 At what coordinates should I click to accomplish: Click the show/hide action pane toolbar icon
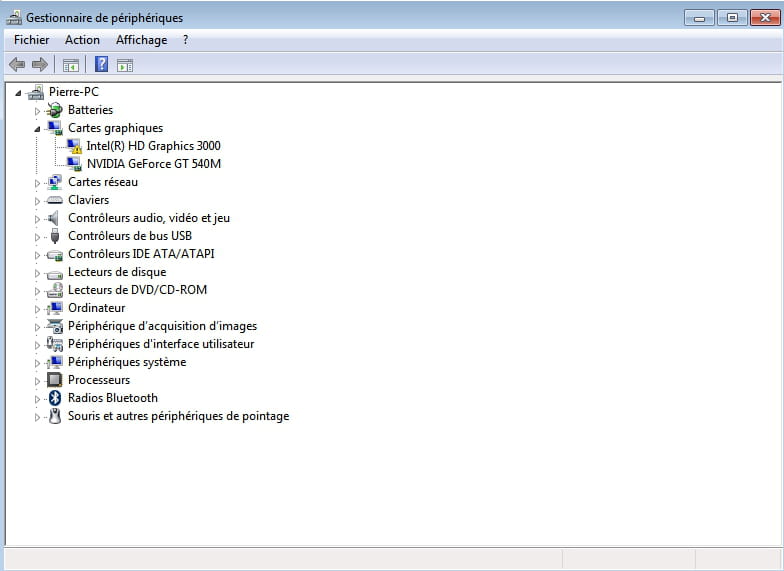click(x=125, y=65)
